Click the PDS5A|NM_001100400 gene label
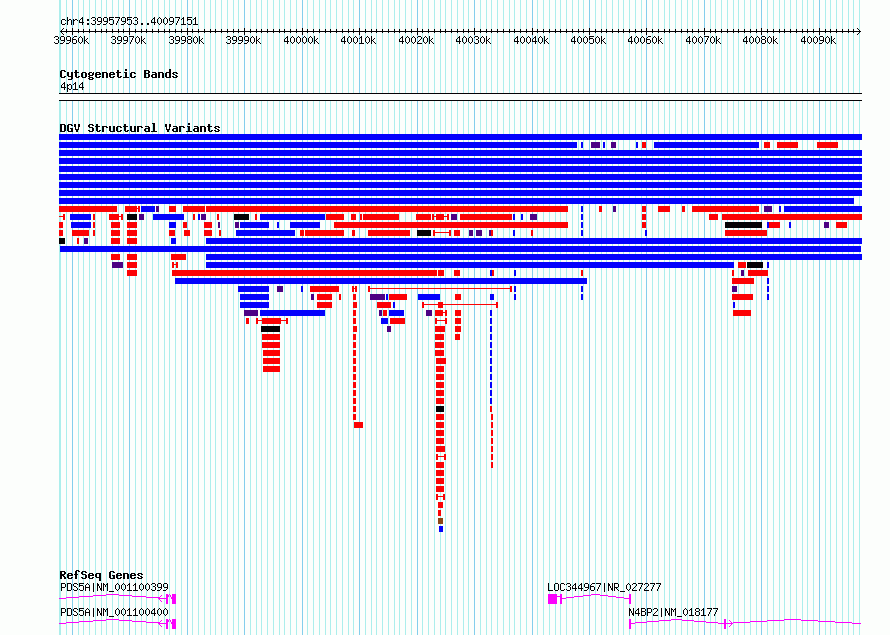 114,612
